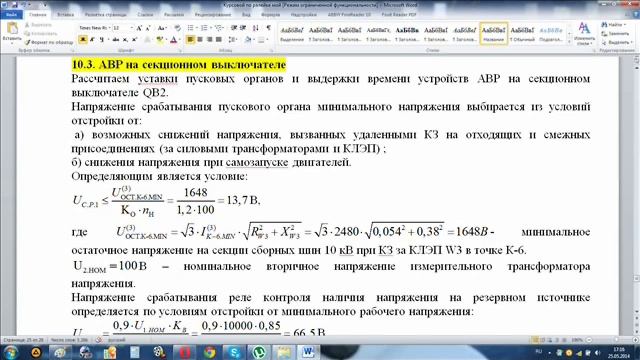The height and width of the screenshot is (360, 640).
Task: Click the Windows Start button
Action: tap(11, 352)
